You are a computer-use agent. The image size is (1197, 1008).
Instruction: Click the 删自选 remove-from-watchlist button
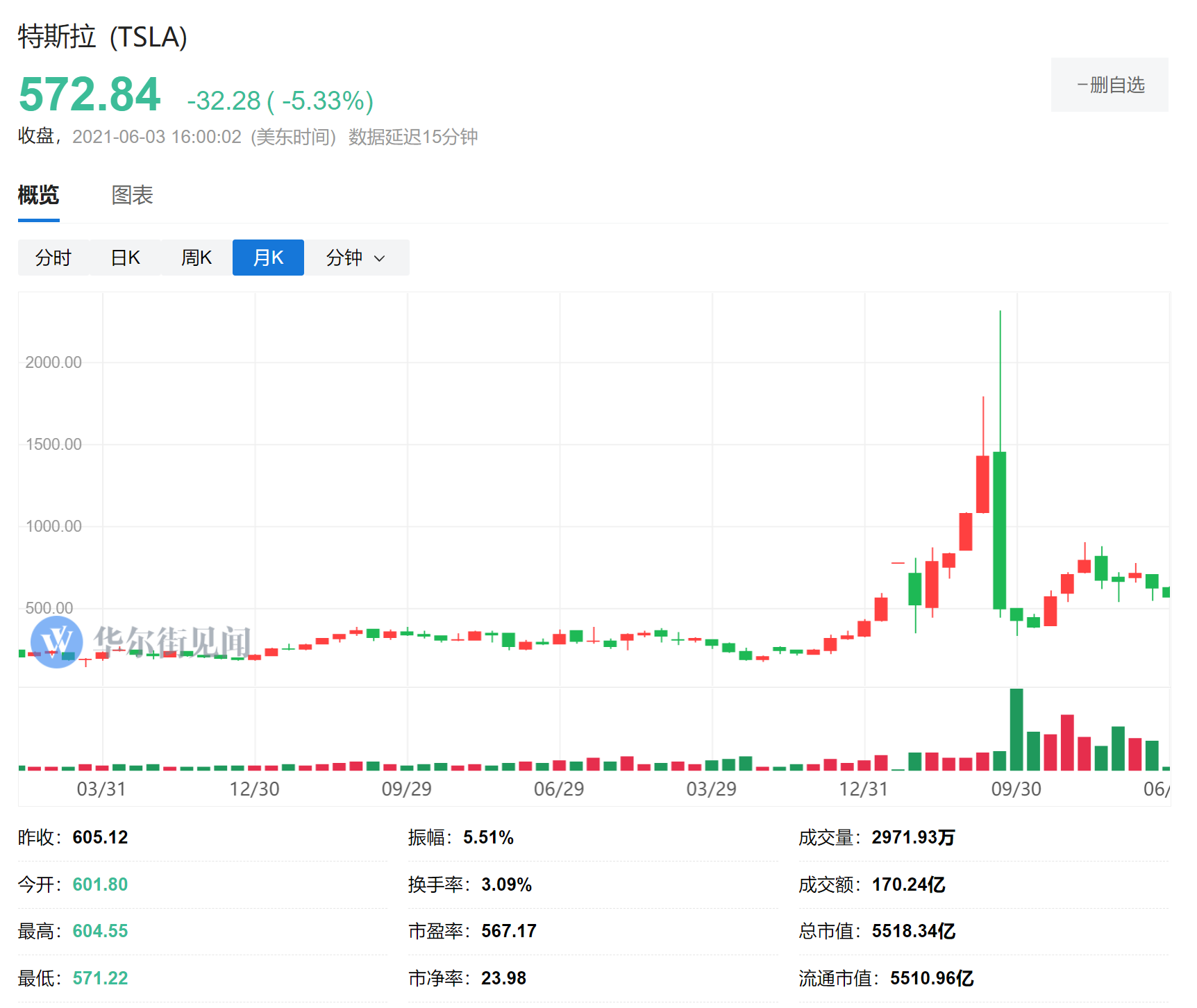pos(1109,85)
